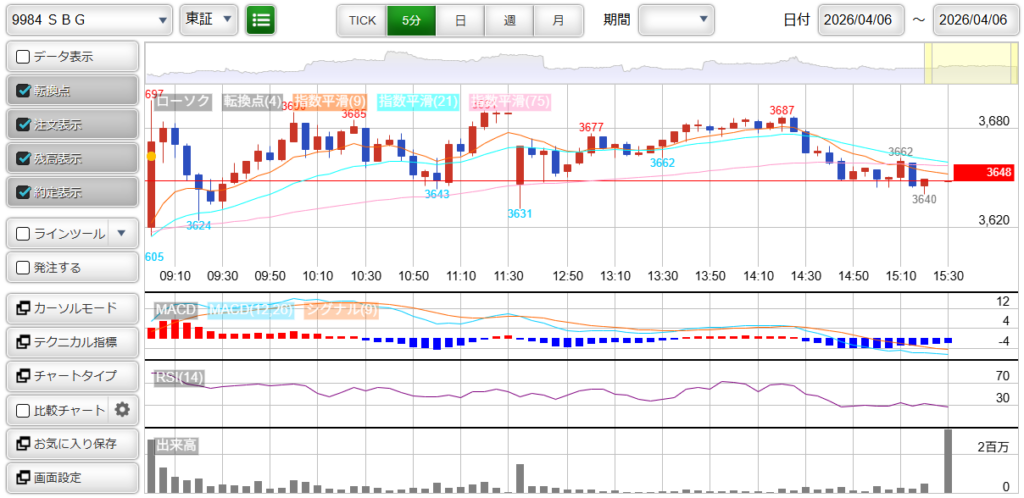Image resolution: width=1024 pixels, height=498 pixels.
Task: Click the start date field 2026/04/06
Action: click(861, 19)
